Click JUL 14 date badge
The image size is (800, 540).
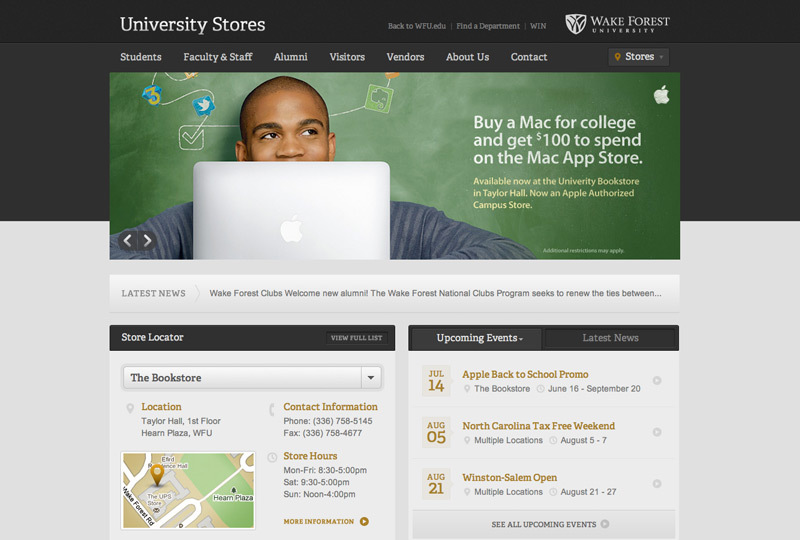tap(436, 381)
